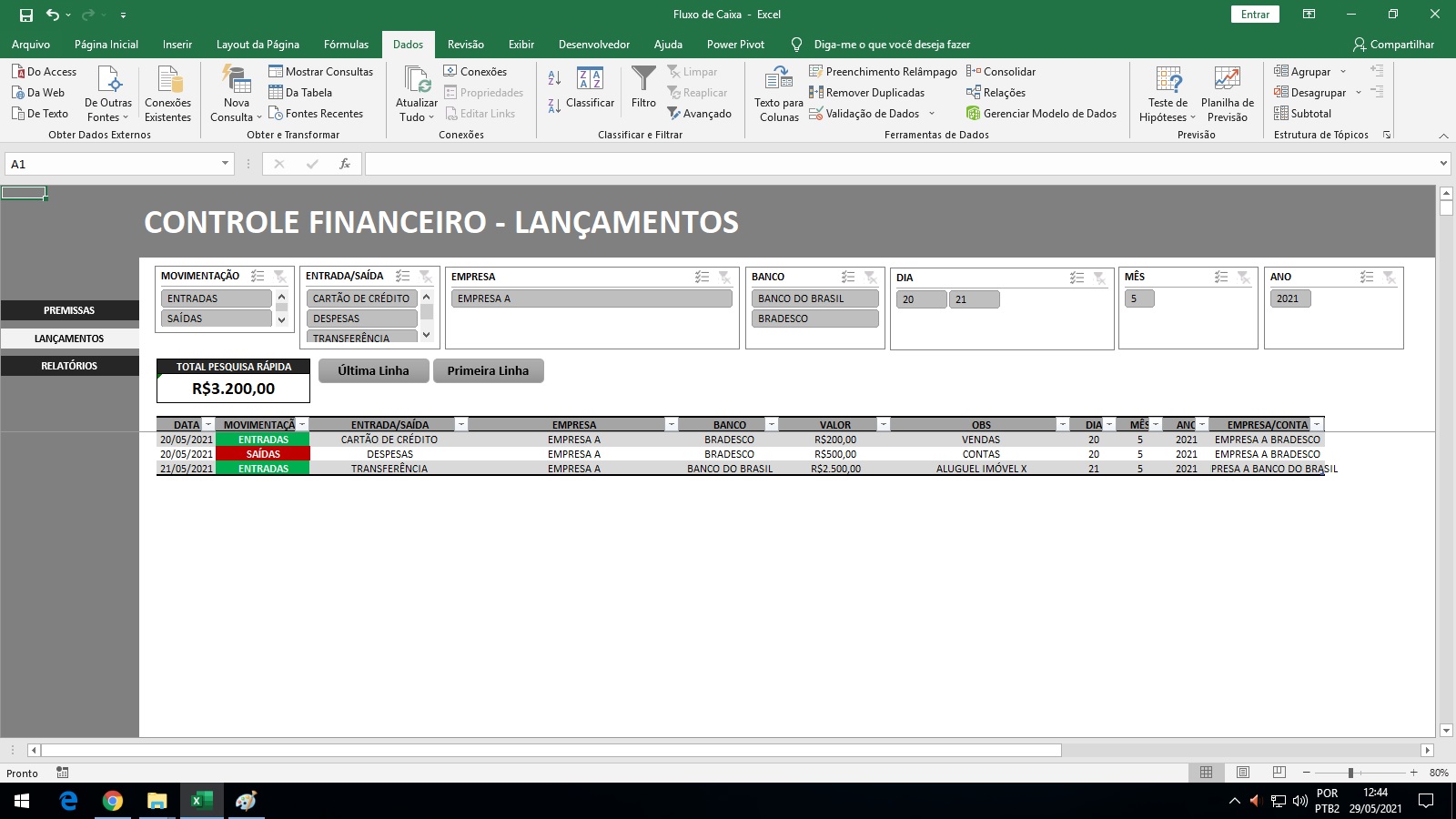Click Preenchimento Relâmpago
Screen dimensions: 1456x819
click(x=883, y=72)
